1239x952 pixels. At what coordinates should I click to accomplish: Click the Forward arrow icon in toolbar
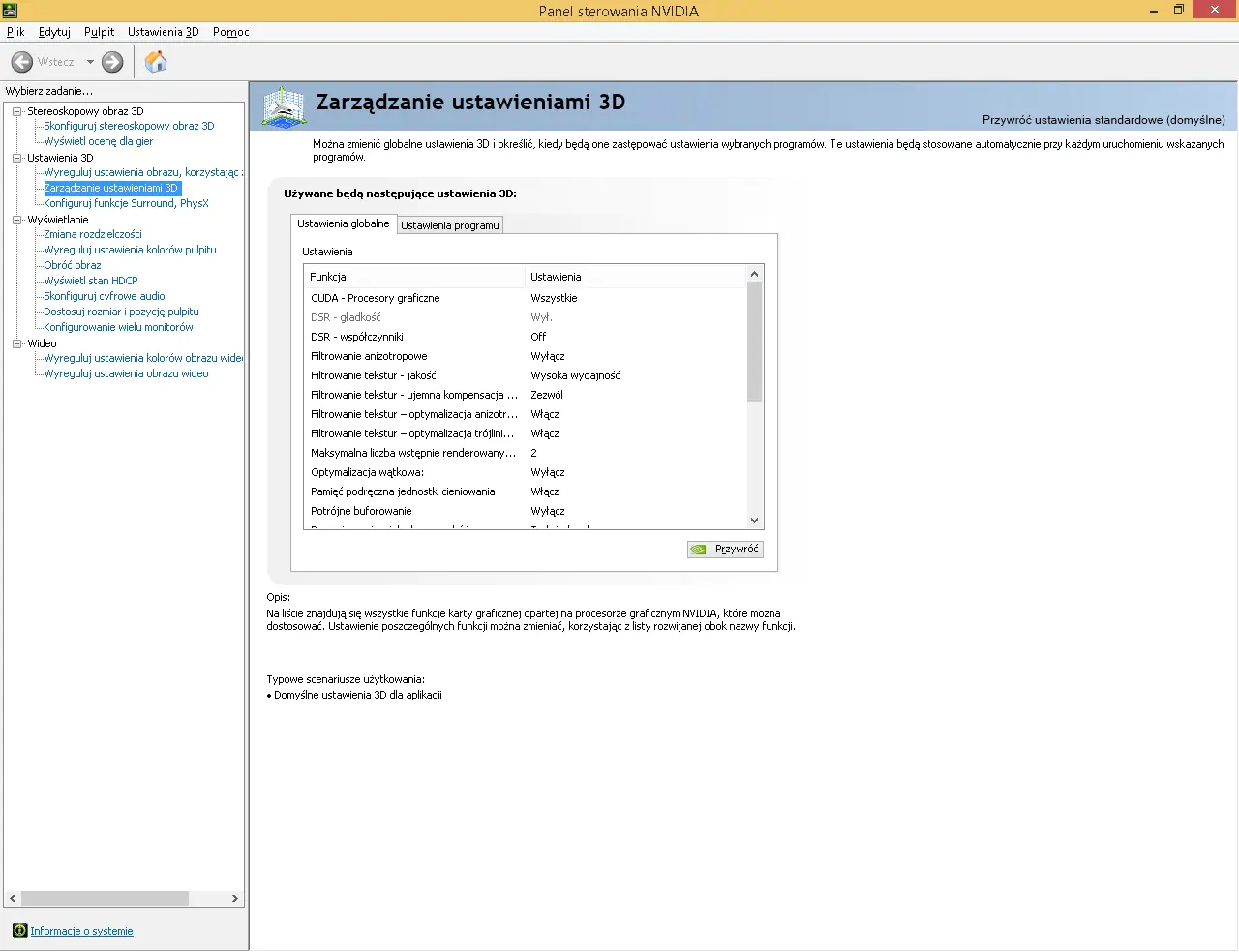(112, 62)
